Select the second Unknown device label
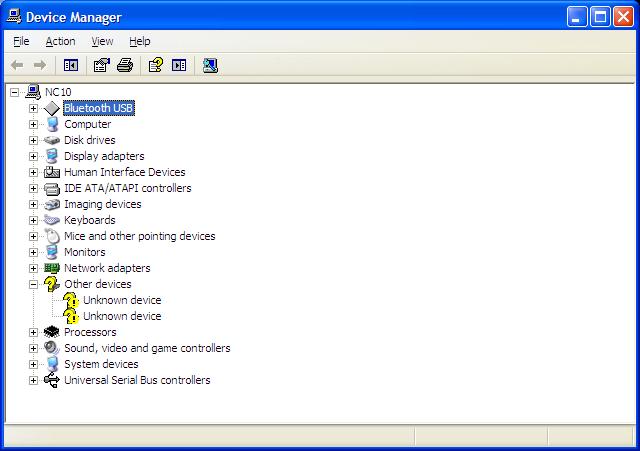The height and width of the screenshot is (451, 640). [x=122, y=316]
